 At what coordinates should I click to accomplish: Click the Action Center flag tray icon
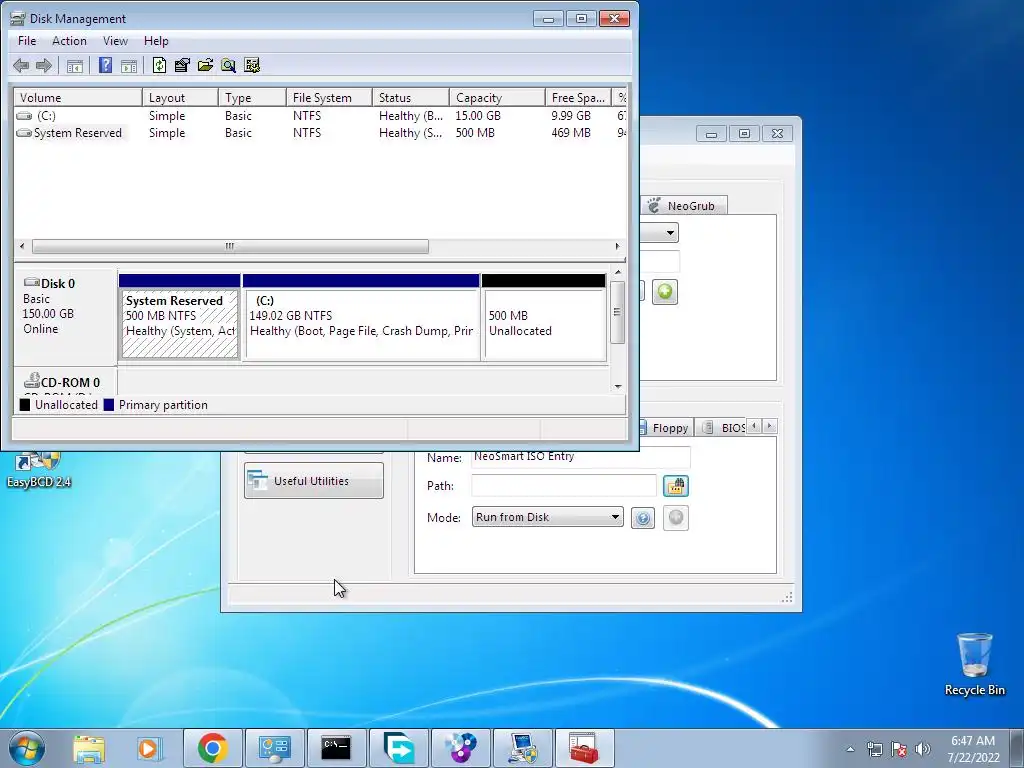[x=899, y=748]
